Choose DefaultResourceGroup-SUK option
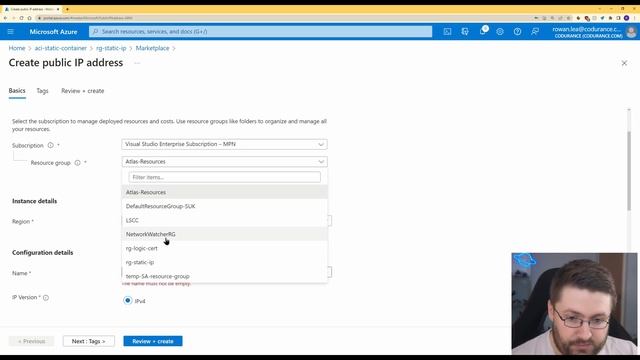 click(x=224, y=206)
